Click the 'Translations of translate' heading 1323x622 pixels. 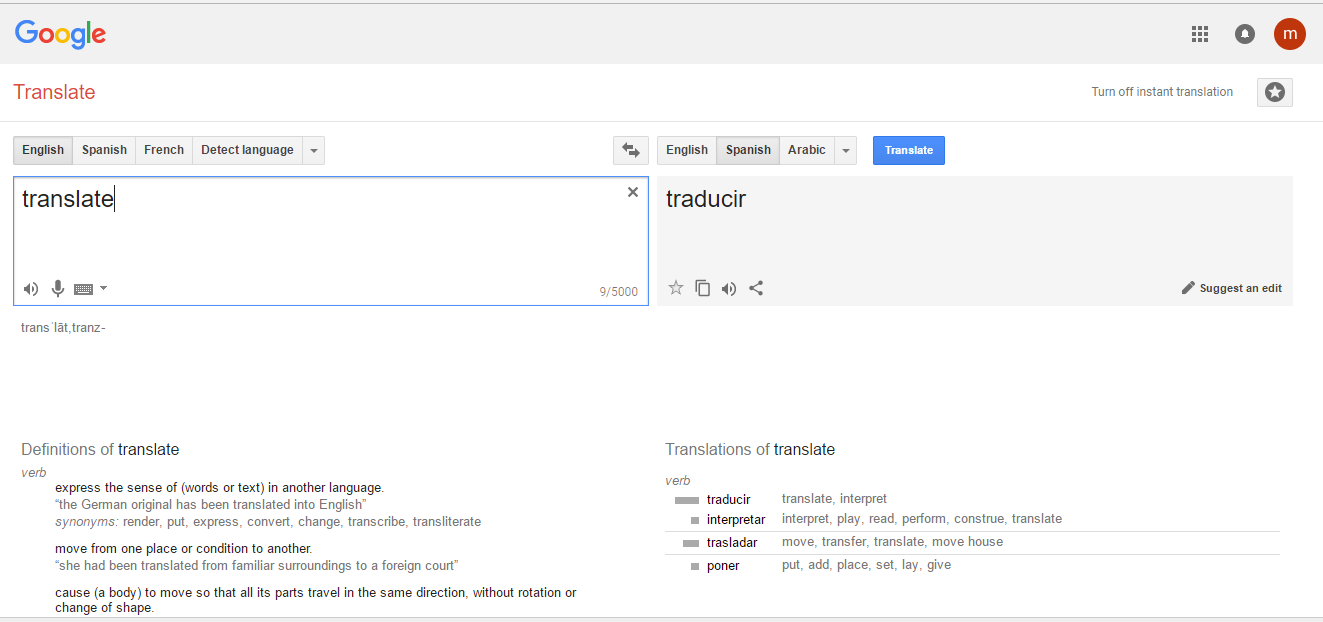750,449
